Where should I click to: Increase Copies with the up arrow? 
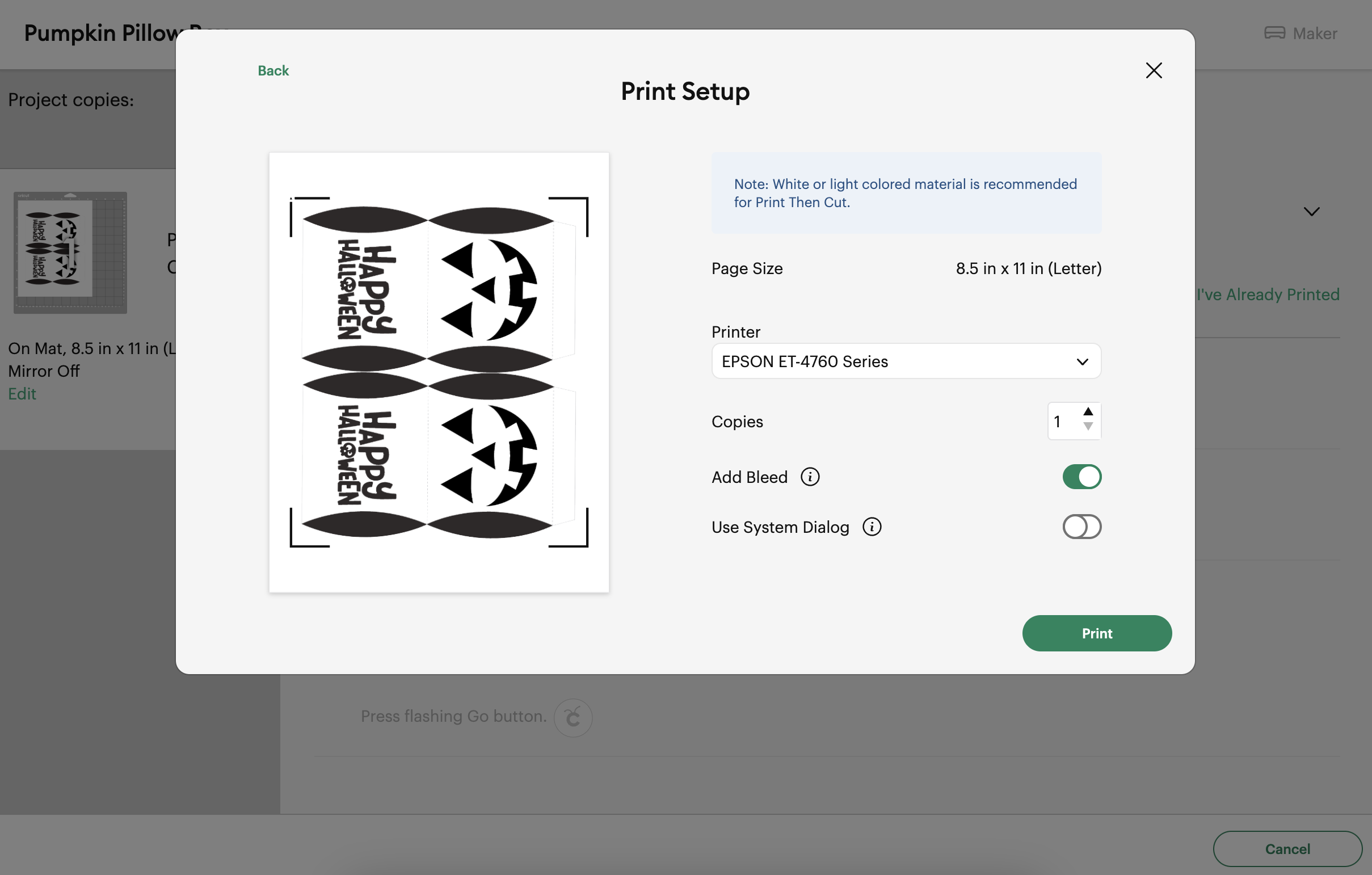click(1088, 411)
